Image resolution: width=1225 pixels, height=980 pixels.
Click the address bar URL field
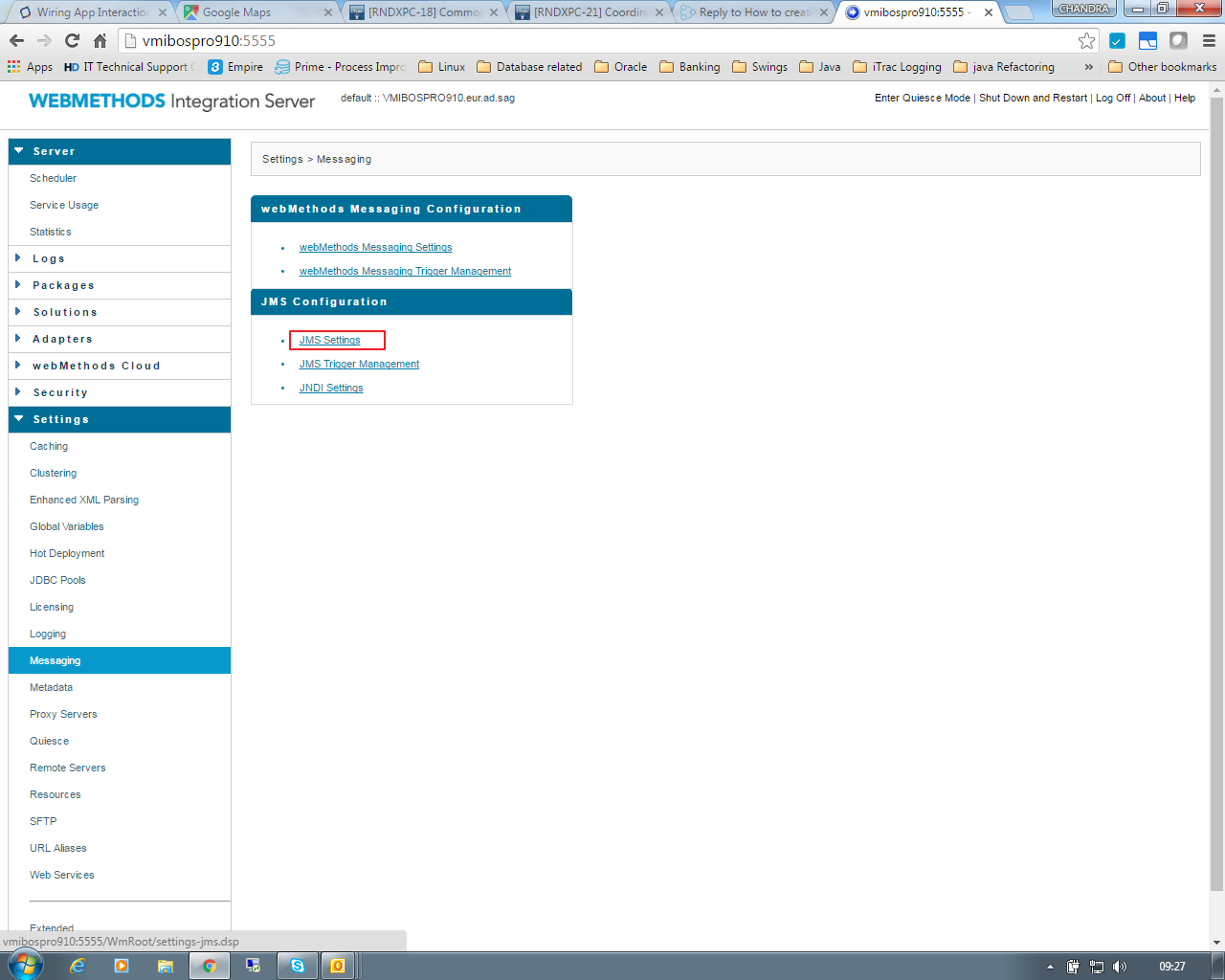click(603, 40)
